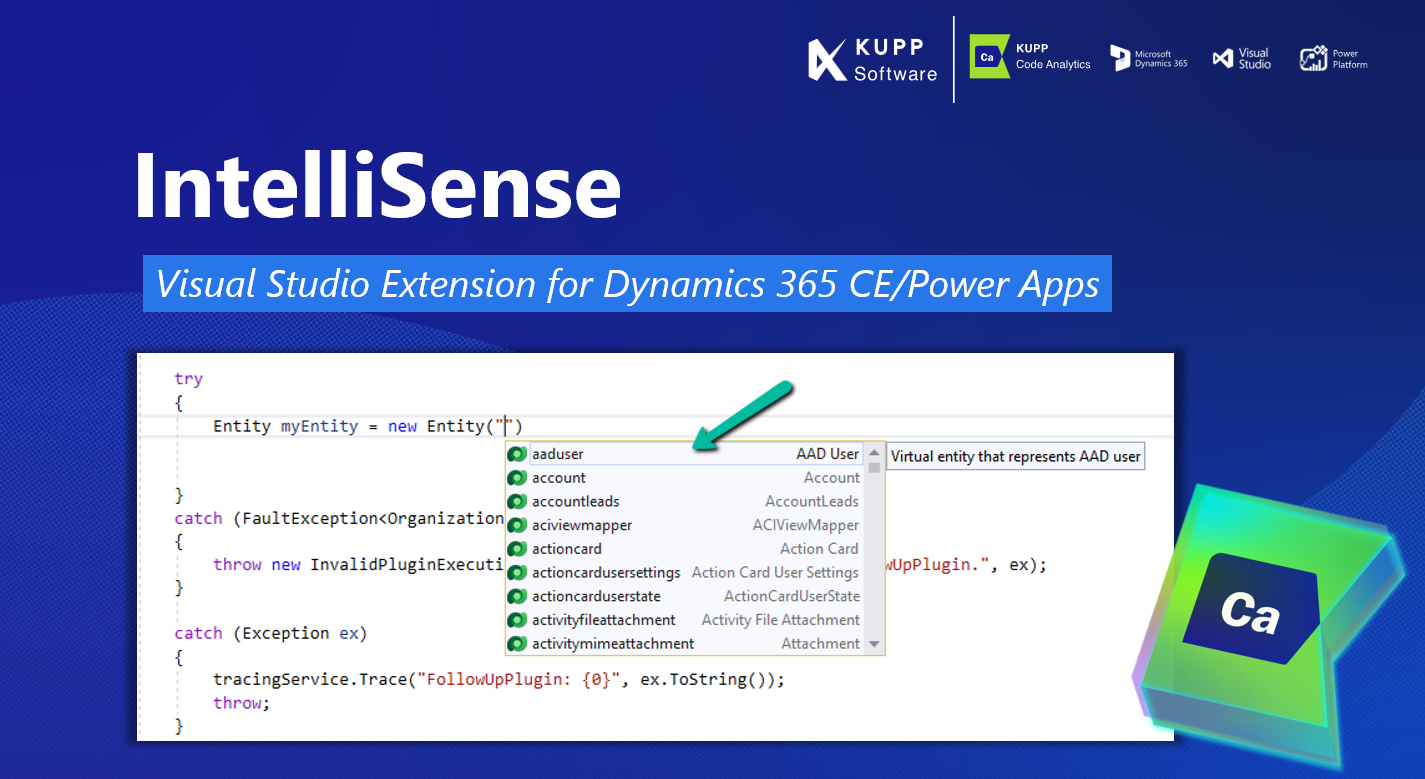Screen dimensions: 1425x779
Task: Click the completion list scroll down arrow
Action: tap(874, 645)
